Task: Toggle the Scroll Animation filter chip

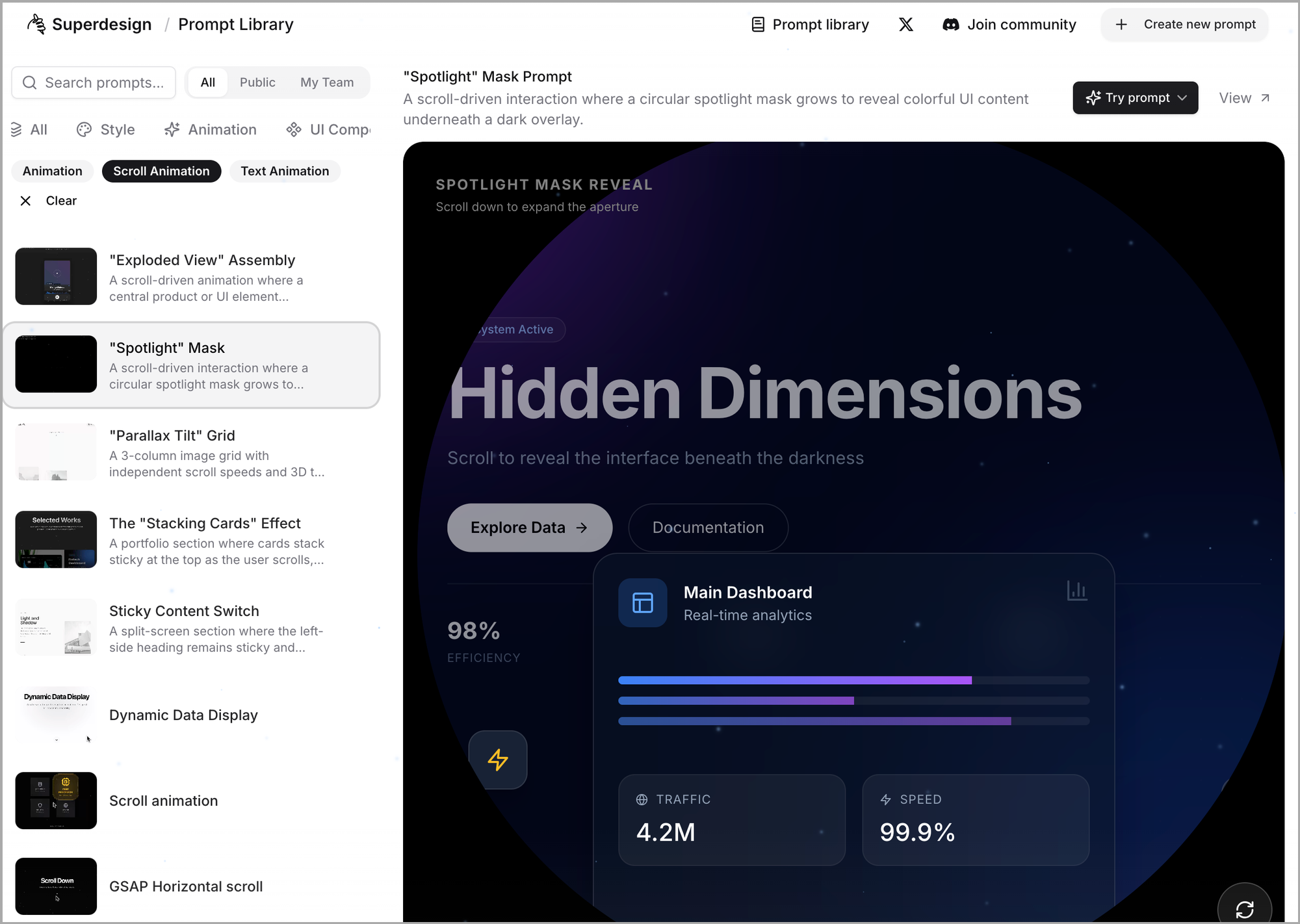Action: click(161, 171)
